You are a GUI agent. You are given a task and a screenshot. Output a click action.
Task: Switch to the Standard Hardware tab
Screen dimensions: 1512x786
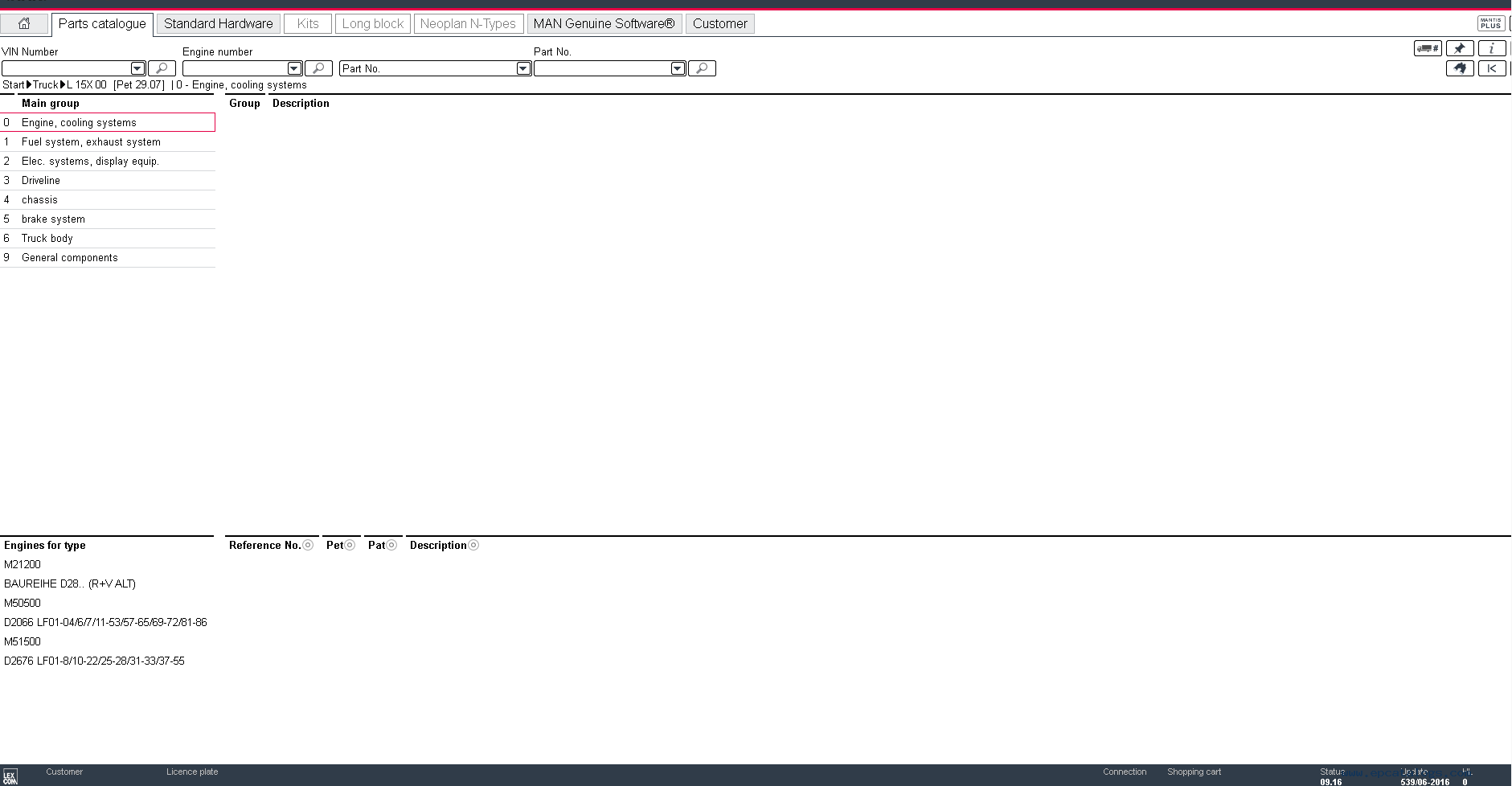coord(219,24)
